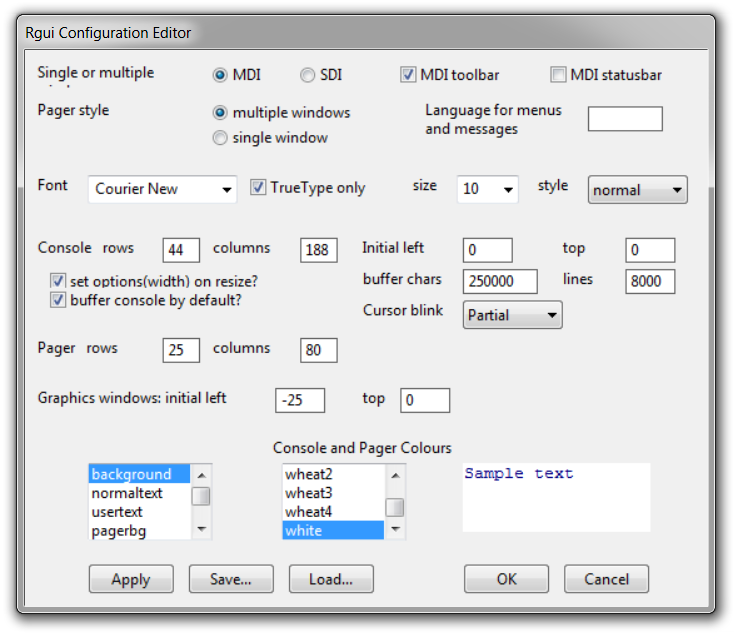Click the Console rows input field
This screenshot has height=635, width=737.
point(181,250)
